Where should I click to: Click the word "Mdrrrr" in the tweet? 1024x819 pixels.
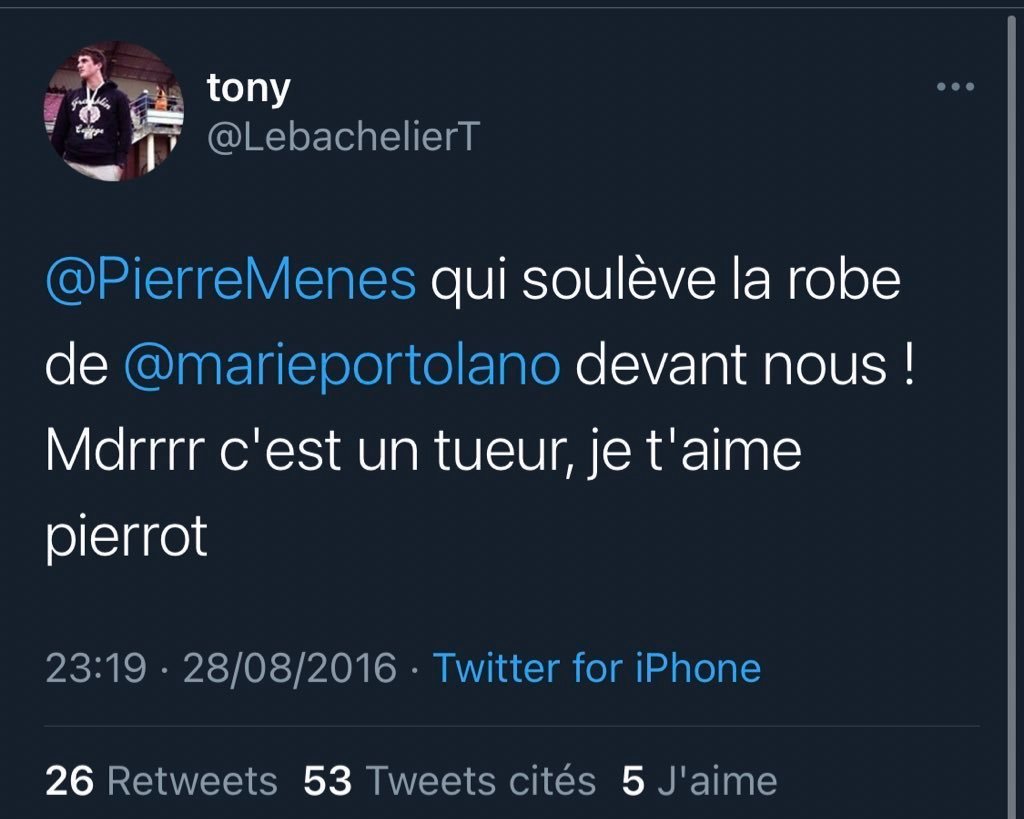tap(125, 452)
